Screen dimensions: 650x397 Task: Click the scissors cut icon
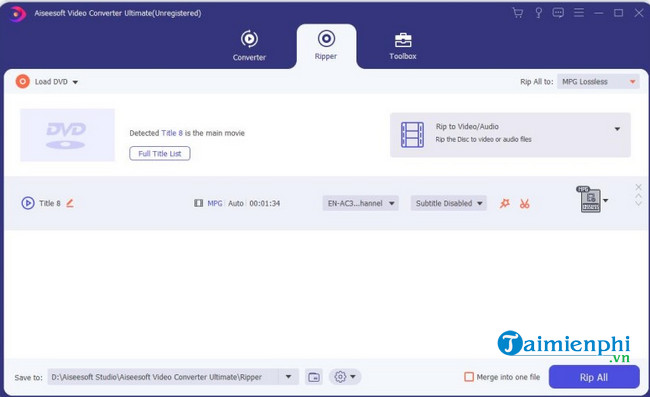coord(524,203)
